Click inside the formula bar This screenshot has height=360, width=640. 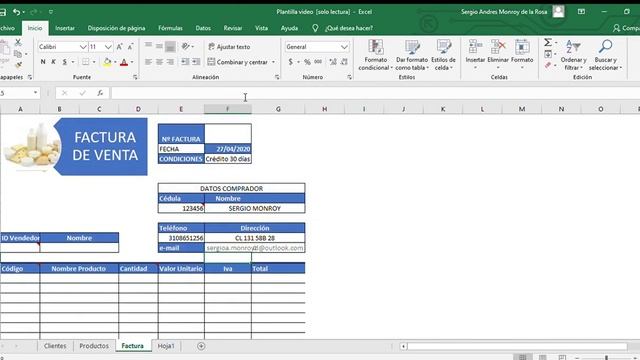coord(375,93)
